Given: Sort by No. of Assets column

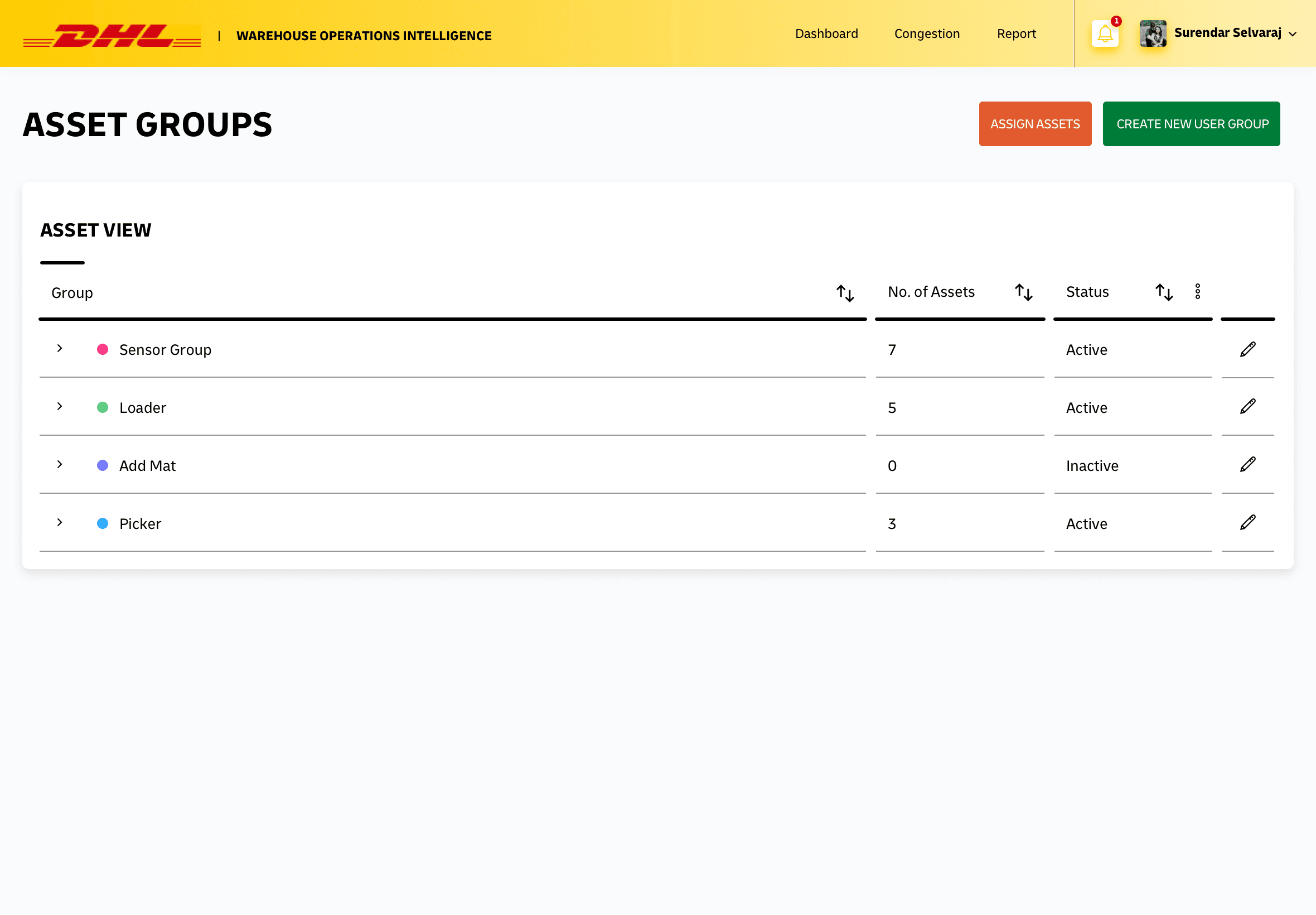Looking at the screenshot, I should coord(1023,292).
